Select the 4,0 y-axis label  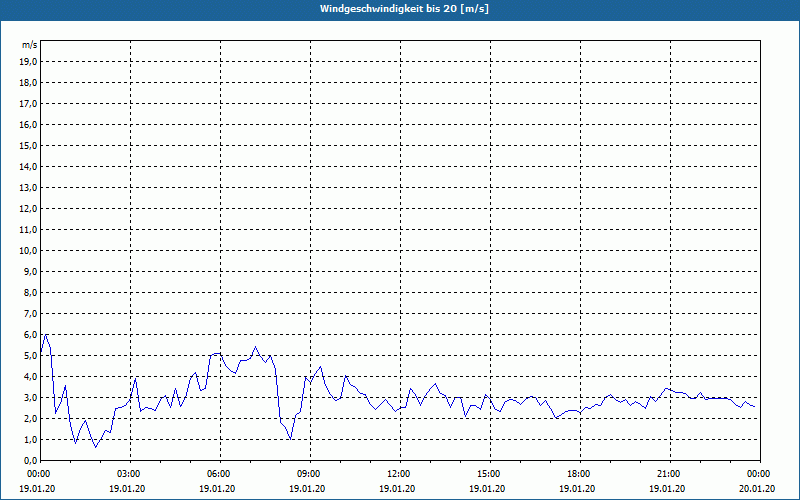click(30, 377)
